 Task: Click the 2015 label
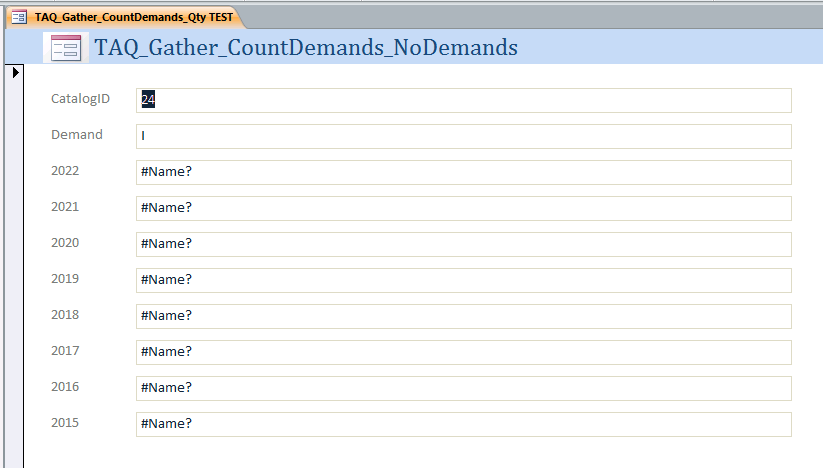[65, 422]
